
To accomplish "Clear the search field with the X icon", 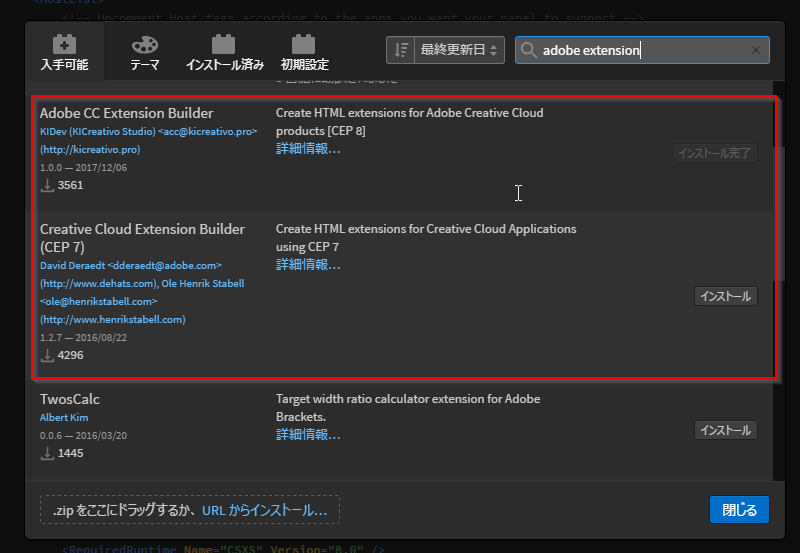I will 756,50.
